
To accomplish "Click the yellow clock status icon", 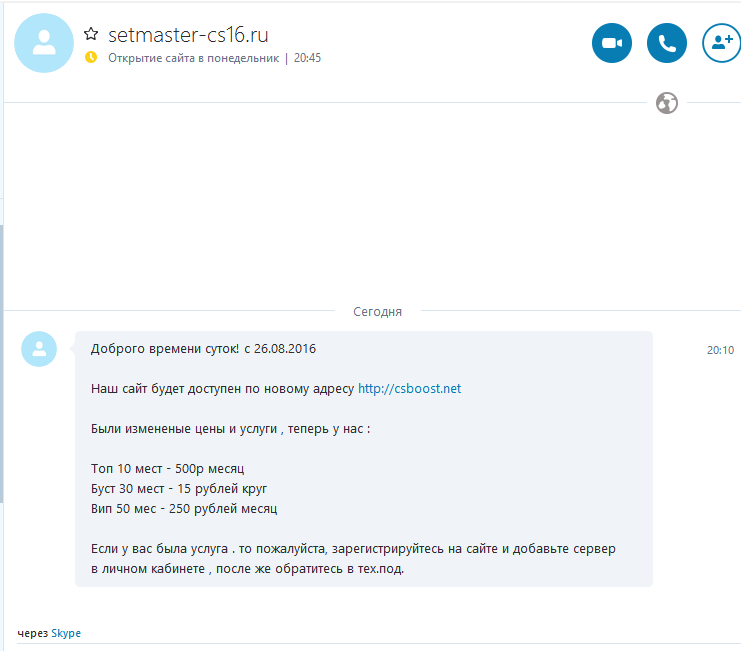I will pyautogui.click(x=91, y=58).
